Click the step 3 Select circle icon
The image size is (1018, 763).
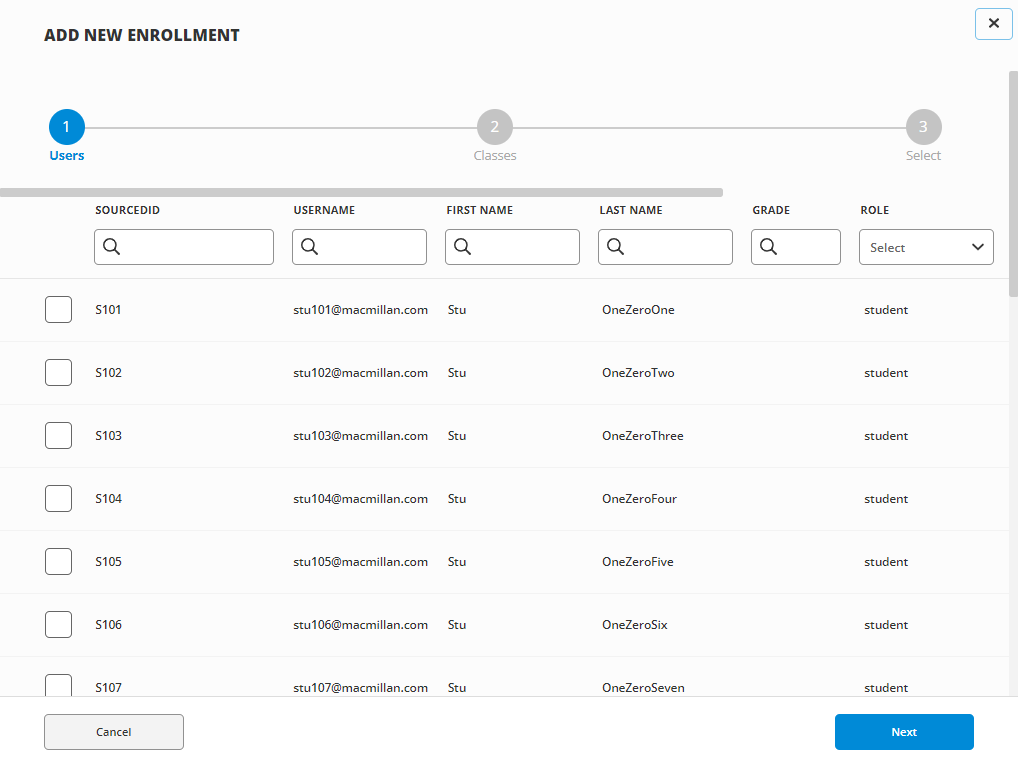click(x=923, y=127)
